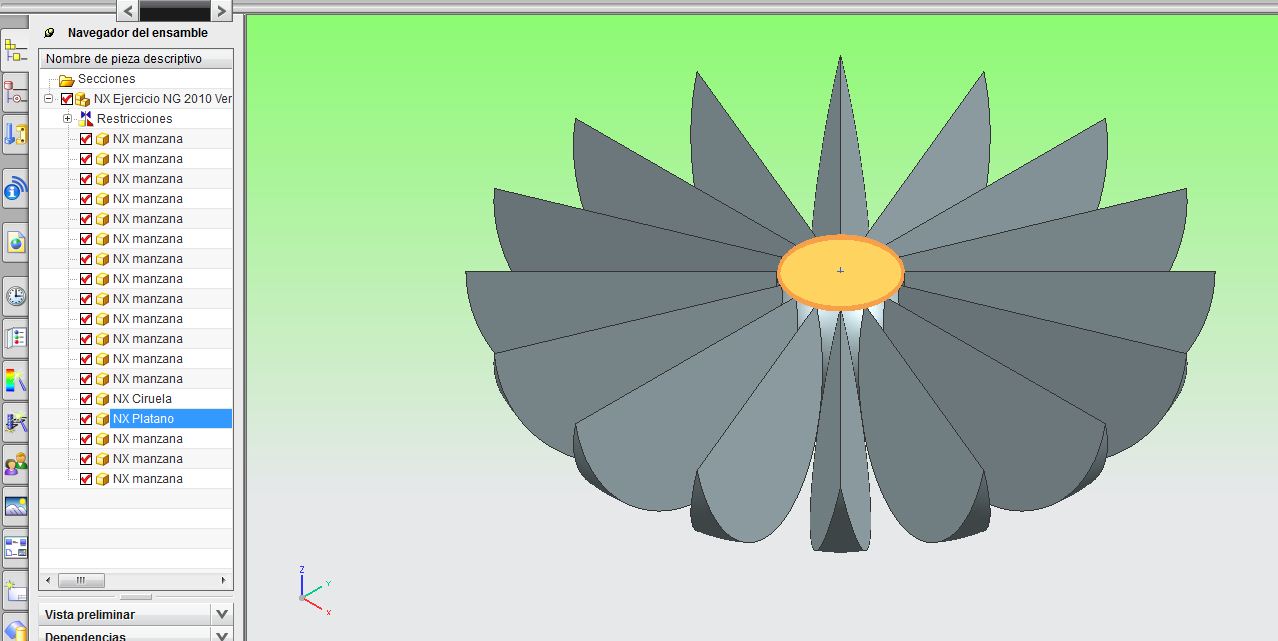Open the Assembly Navigator resource tab
1278x641 pixels.
15,49
